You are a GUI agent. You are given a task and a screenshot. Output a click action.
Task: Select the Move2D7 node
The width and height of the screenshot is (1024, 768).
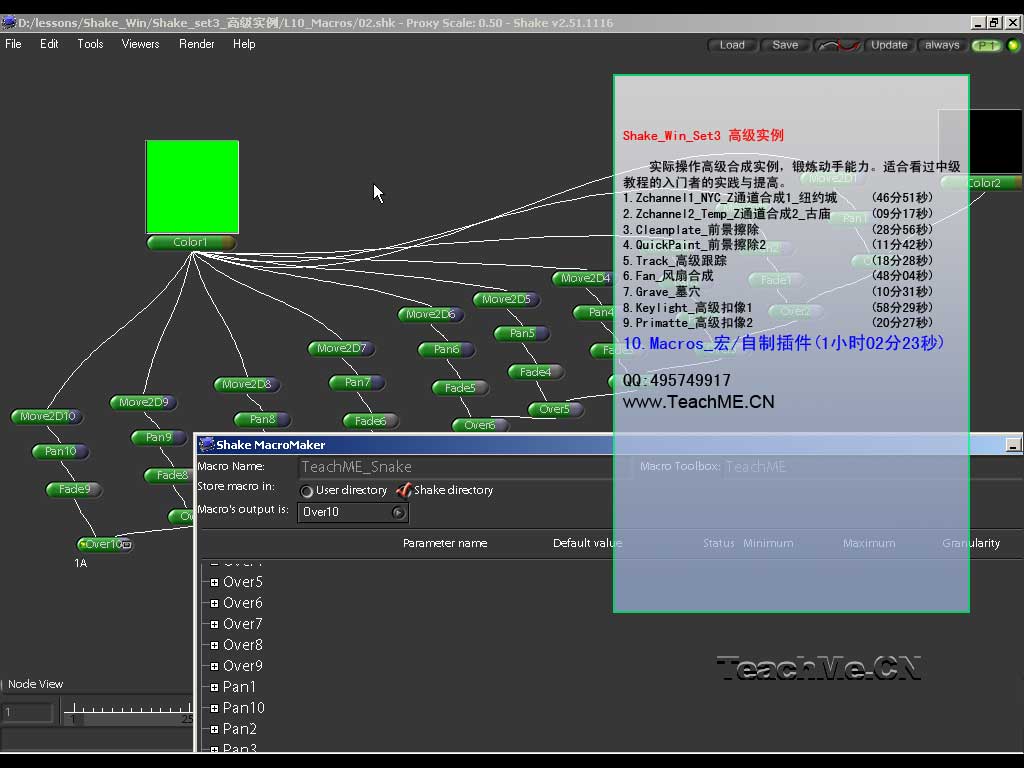[x=342, y=349]
